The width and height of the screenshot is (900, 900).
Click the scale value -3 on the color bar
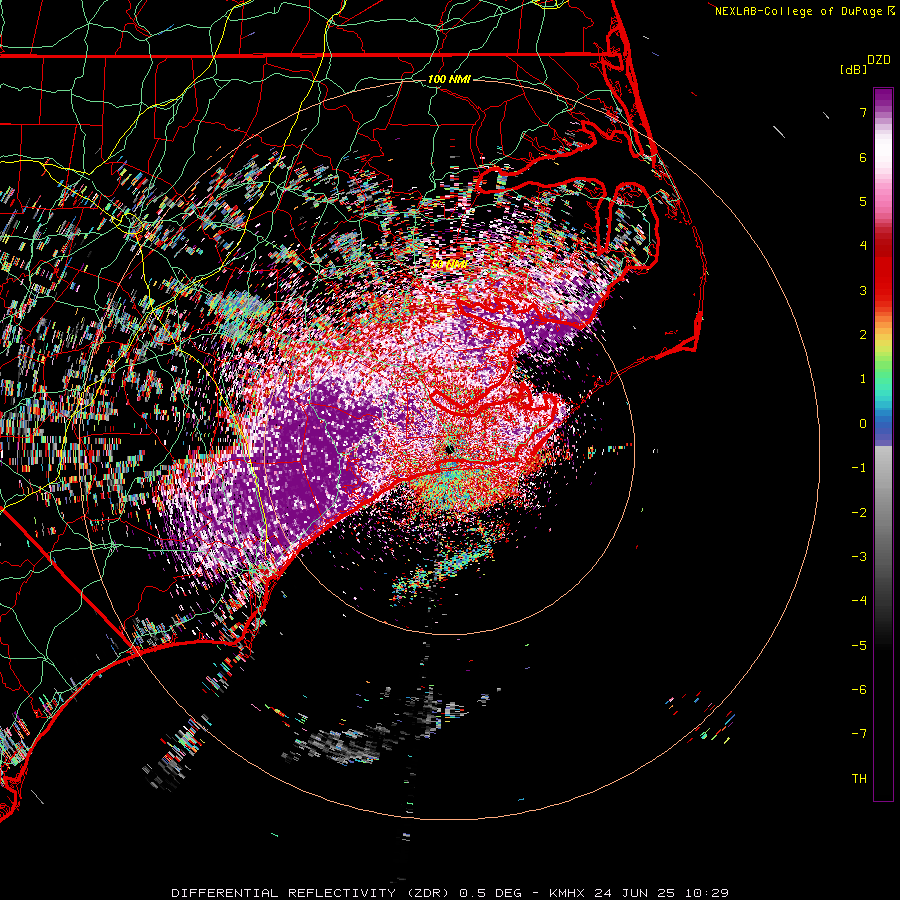tap(859, 557)
